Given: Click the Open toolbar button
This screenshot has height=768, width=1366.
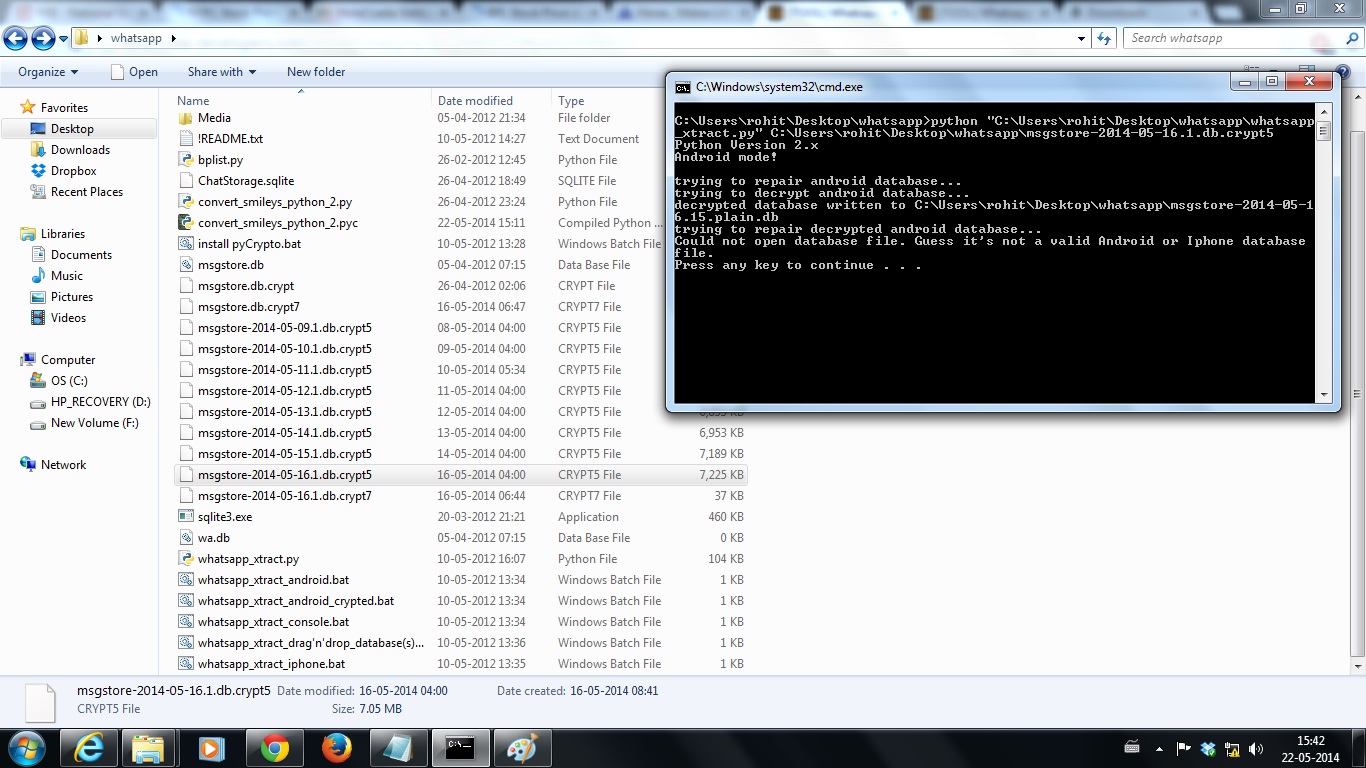Looking at the screenshot, I should coord(134,72).
